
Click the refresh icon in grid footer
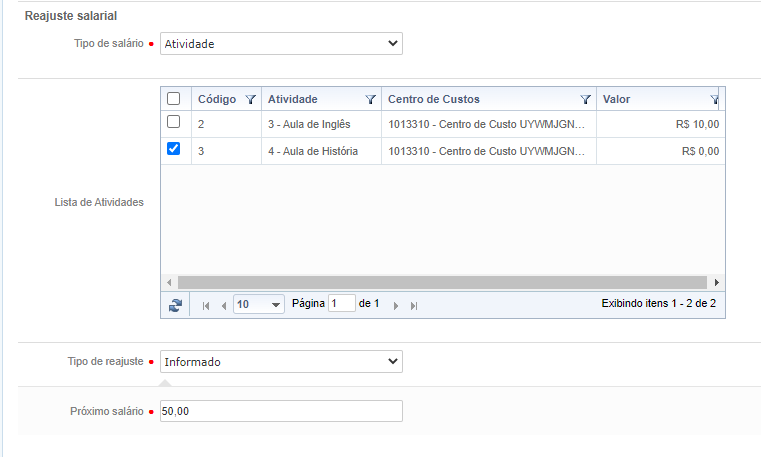click(175, 305)
